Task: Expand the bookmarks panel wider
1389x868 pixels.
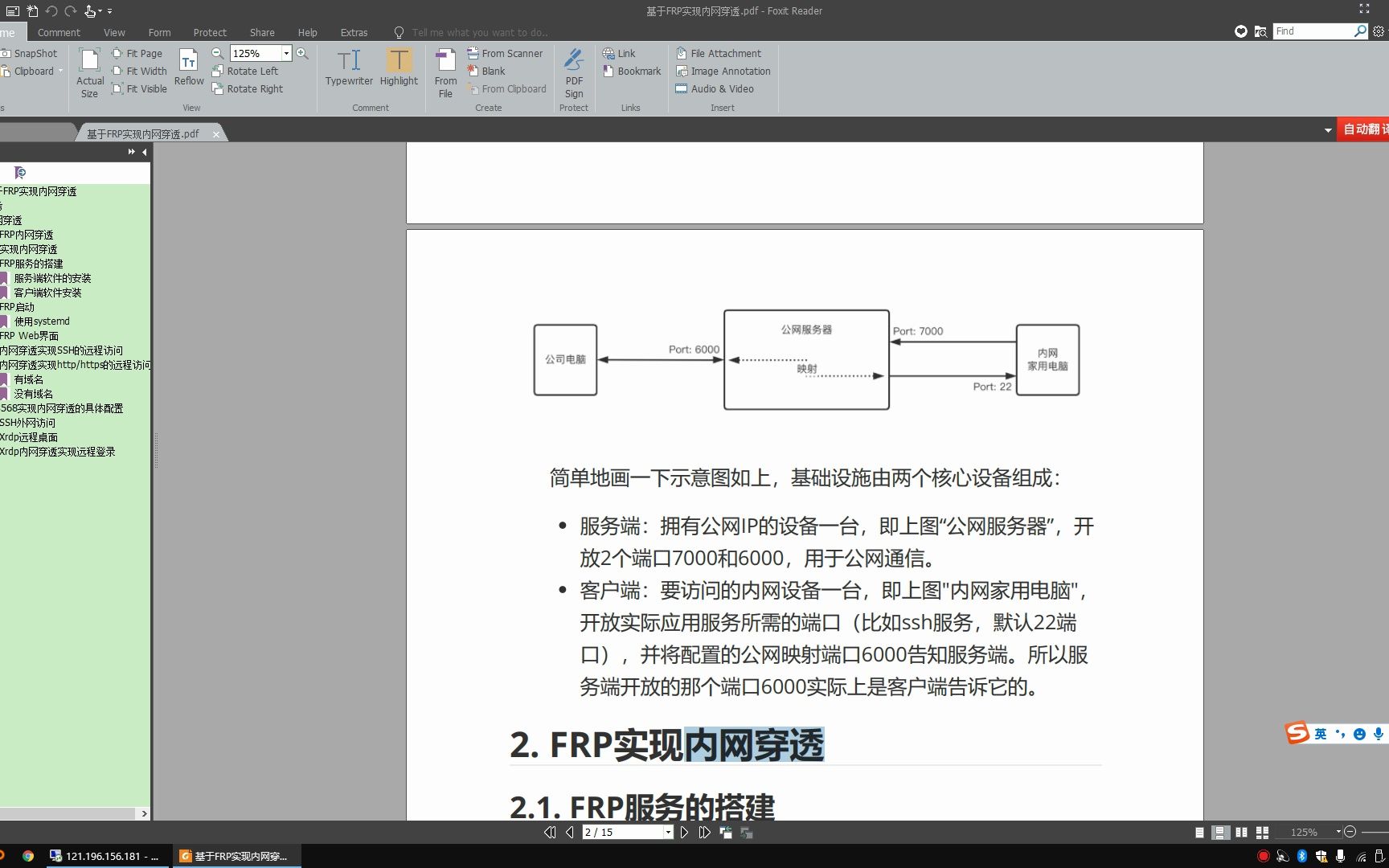Action: [131, 152]
